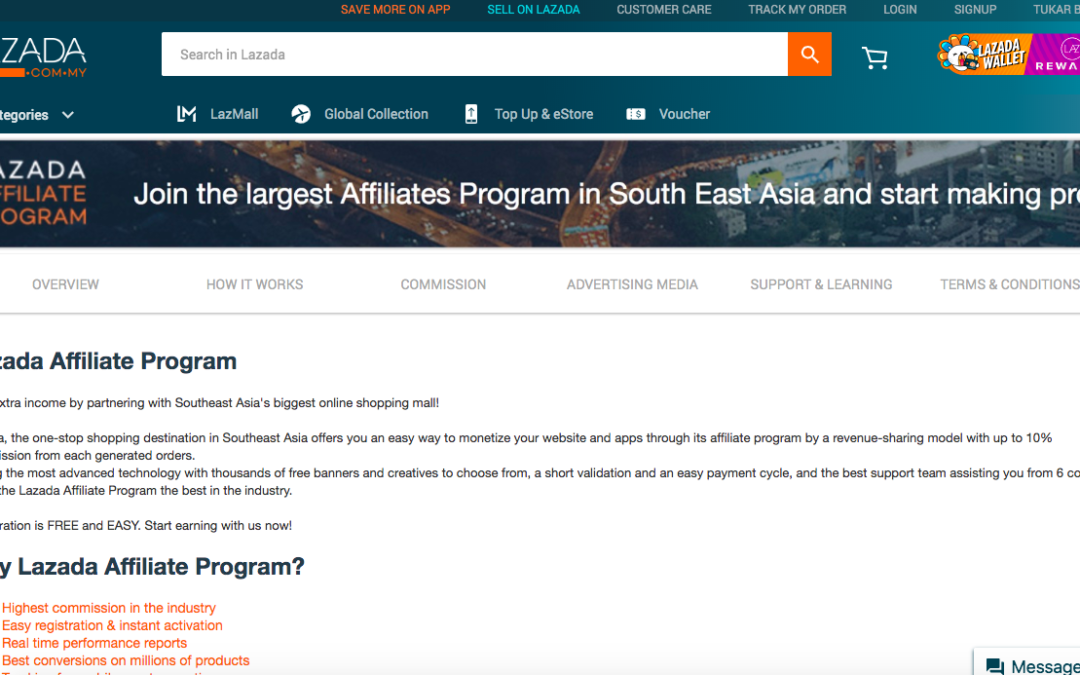
Task: Open the Lazada Wallet banner
Action: [984, 54]
